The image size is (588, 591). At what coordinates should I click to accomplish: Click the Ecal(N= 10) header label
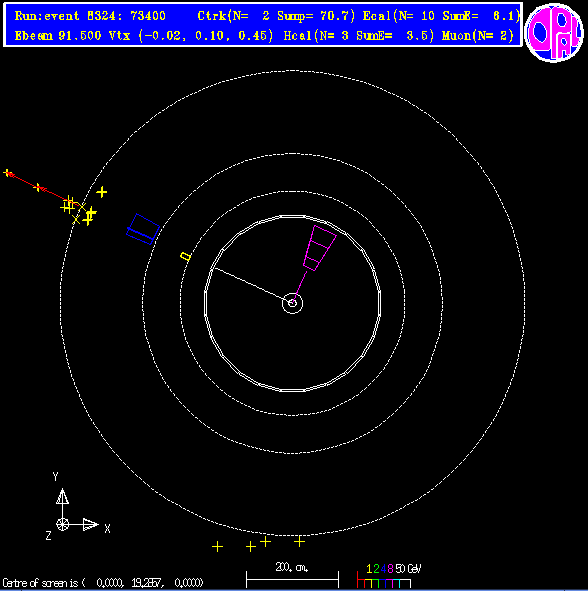(398, 16)
